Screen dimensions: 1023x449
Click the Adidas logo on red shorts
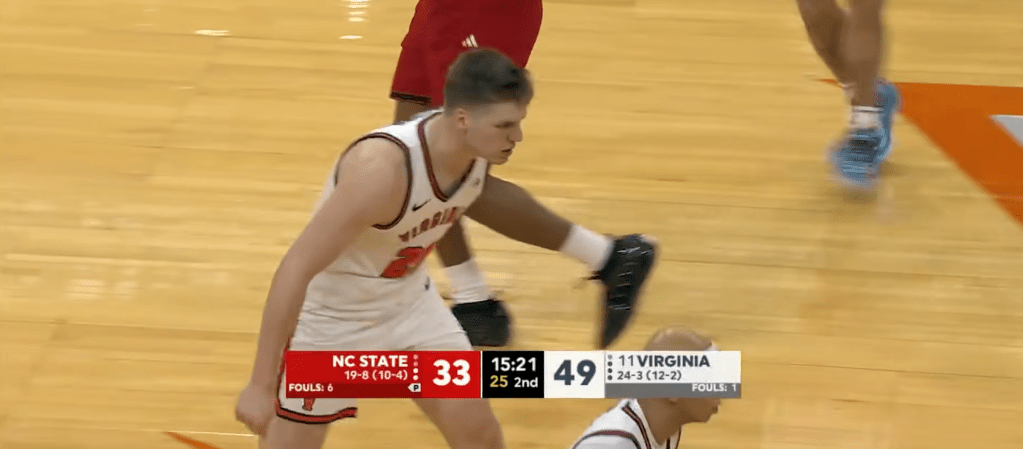pyautogui.click(x=470, y=41)
